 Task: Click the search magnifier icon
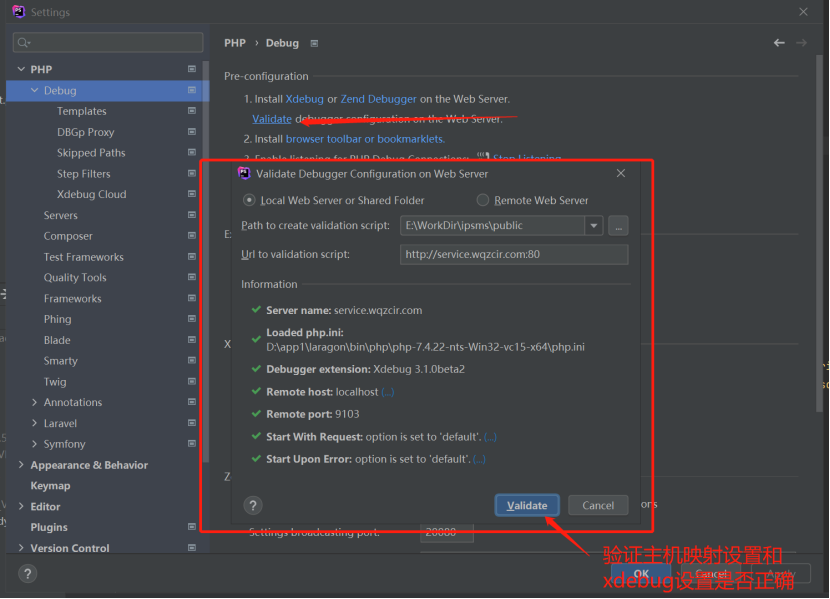coord(23,42)
